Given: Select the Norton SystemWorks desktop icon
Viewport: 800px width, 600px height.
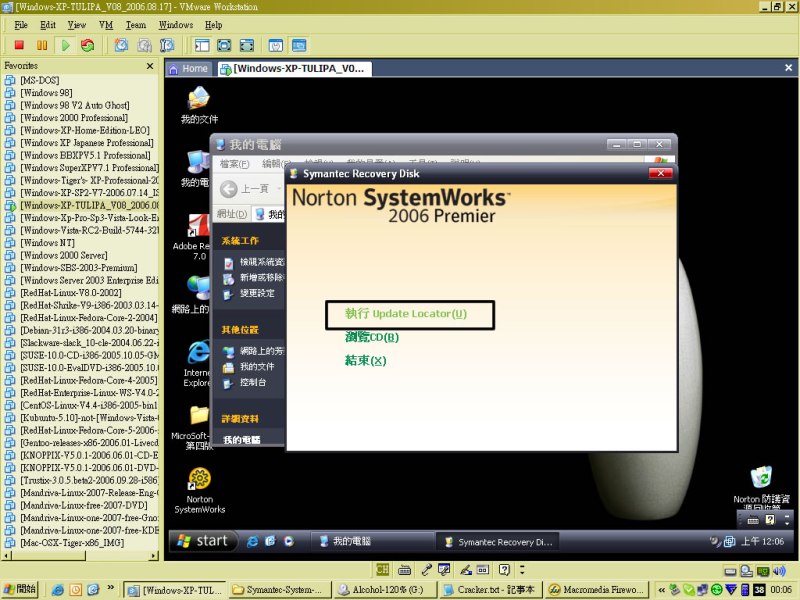Looking at the screenshot, I should point(199,491).
